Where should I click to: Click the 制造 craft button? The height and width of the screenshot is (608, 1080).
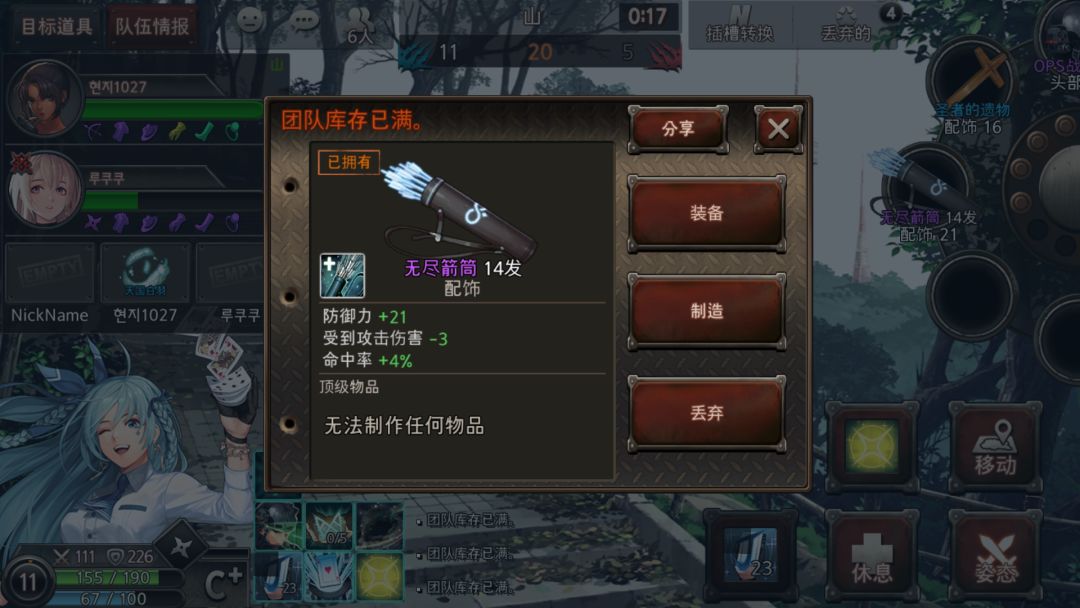click(x=707, y=311)
